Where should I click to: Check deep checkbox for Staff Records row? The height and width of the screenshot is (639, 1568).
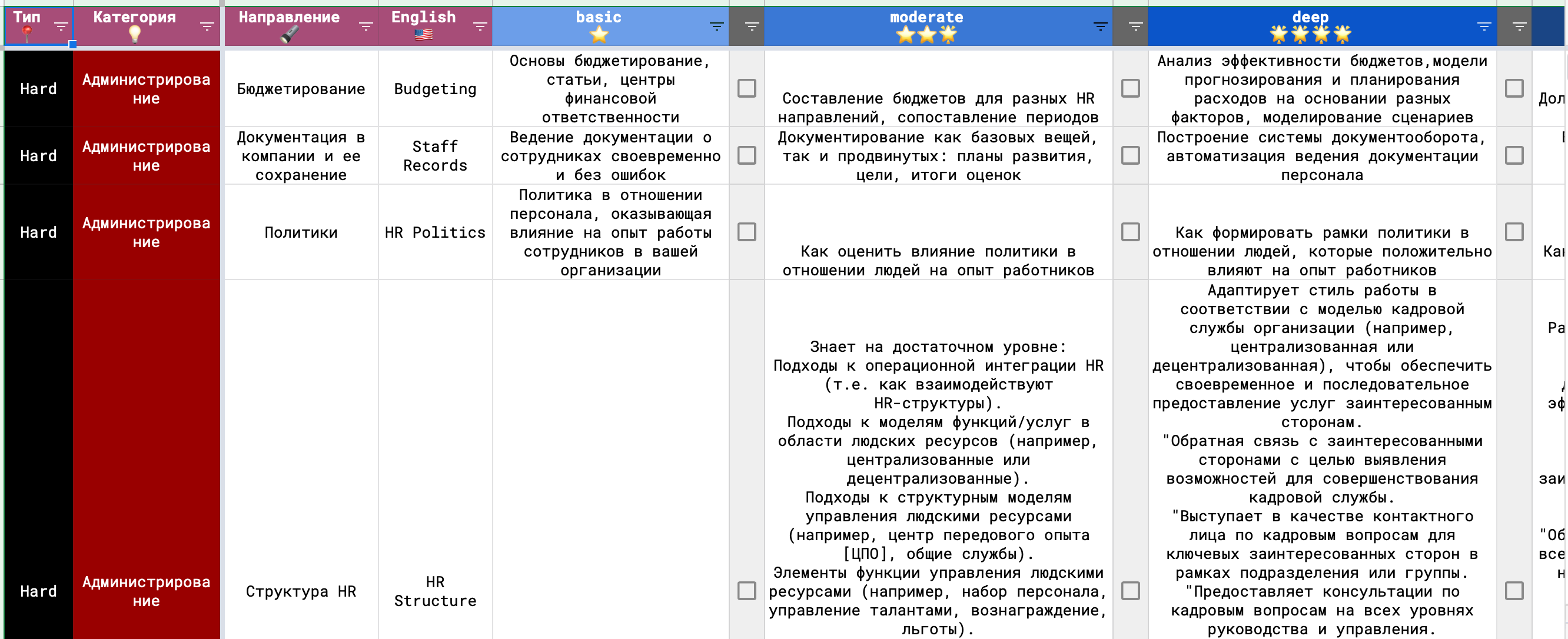(x=1514, y=155)
